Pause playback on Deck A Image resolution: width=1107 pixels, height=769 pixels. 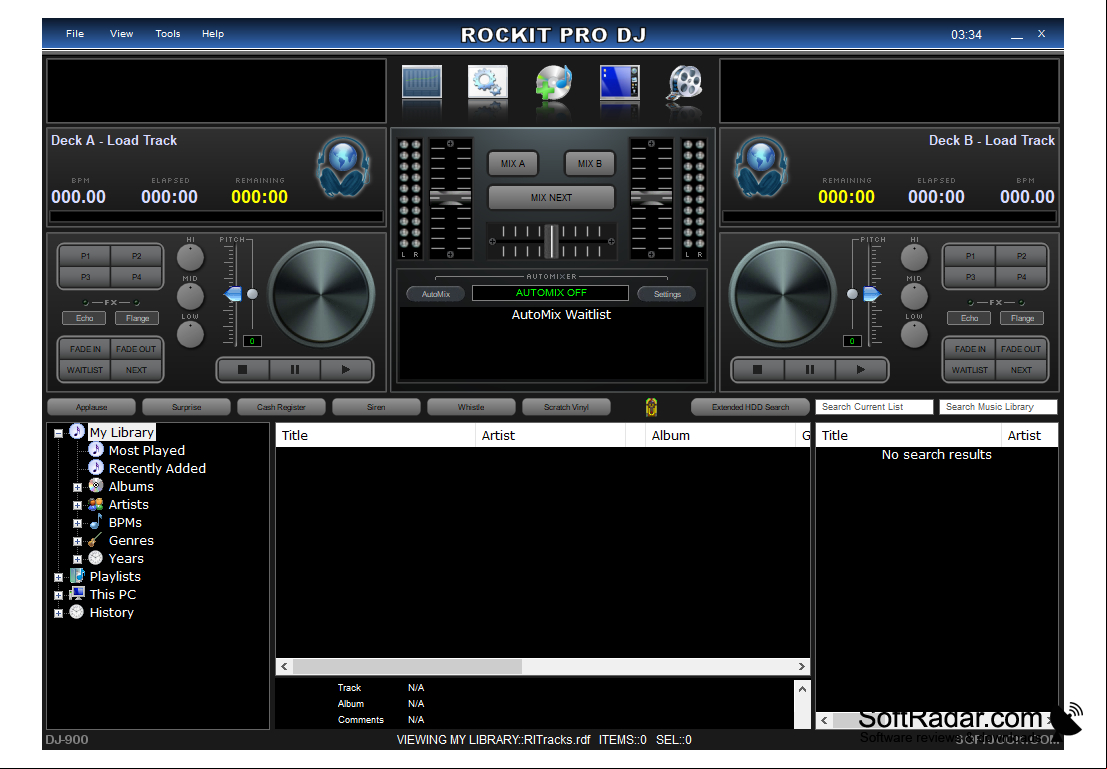(294, 369)
